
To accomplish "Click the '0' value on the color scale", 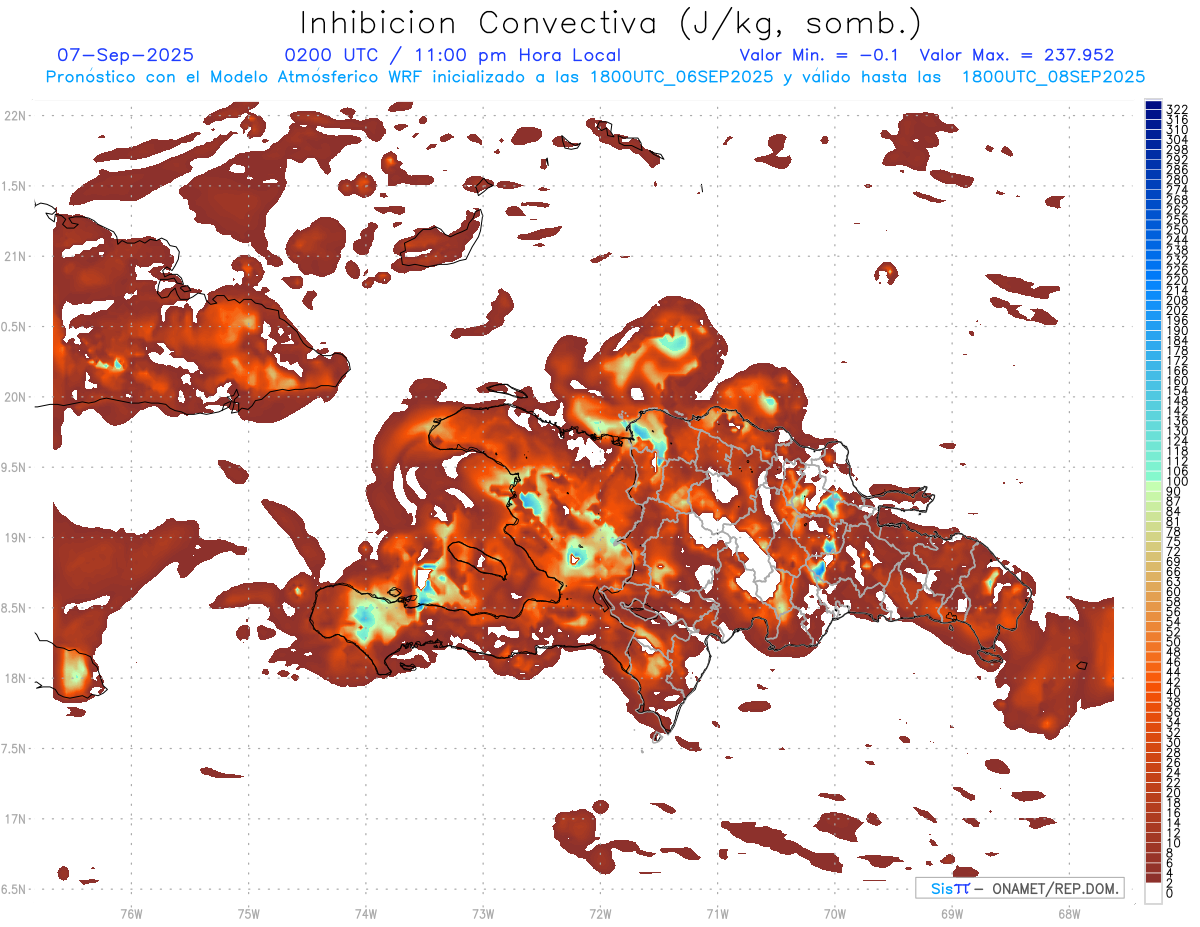I will click(1170, 893).
